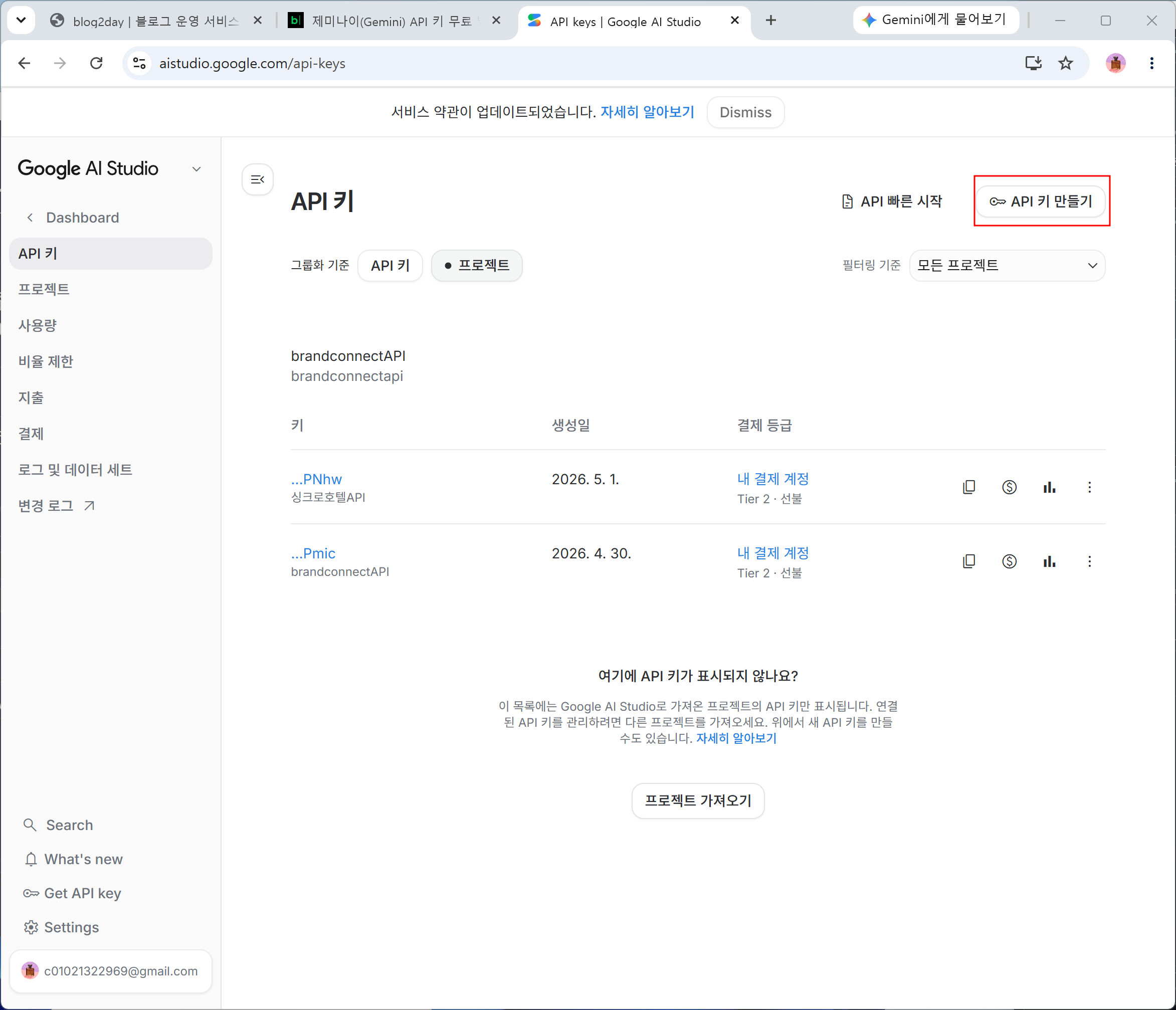Copy the ...Pmic API key
Image resolution: width=1176 pixels, height=1010 pixels.
(x=969, y=561)
